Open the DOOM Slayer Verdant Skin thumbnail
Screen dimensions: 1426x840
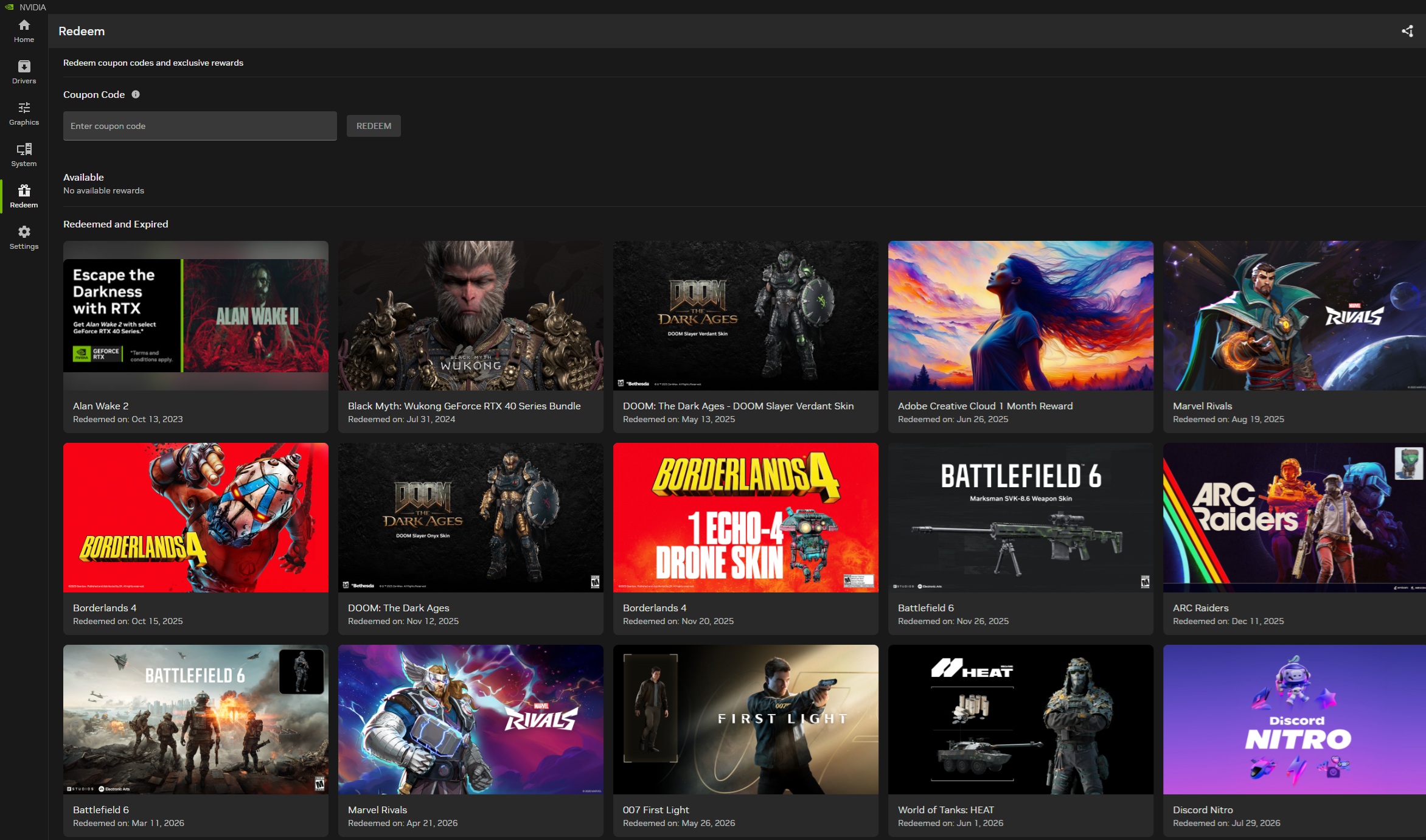pyautogui.click(x=746, y=316)
